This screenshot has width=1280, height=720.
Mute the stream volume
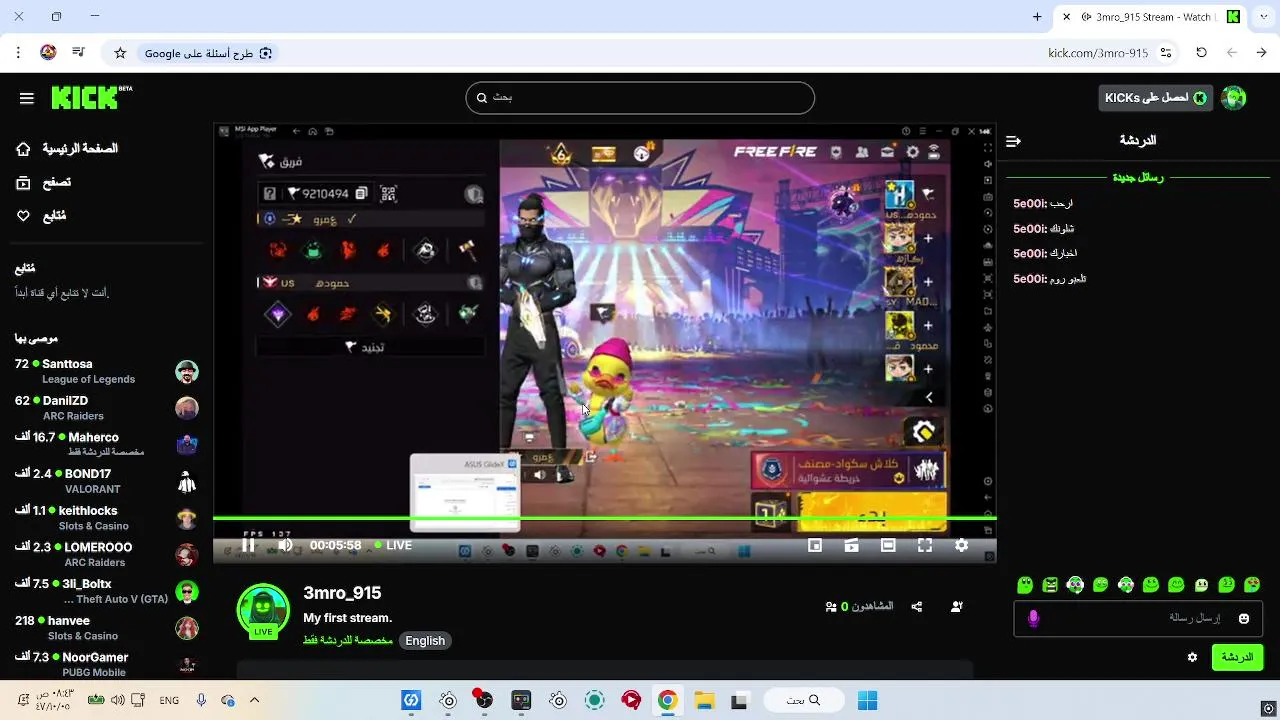point(285,545)
